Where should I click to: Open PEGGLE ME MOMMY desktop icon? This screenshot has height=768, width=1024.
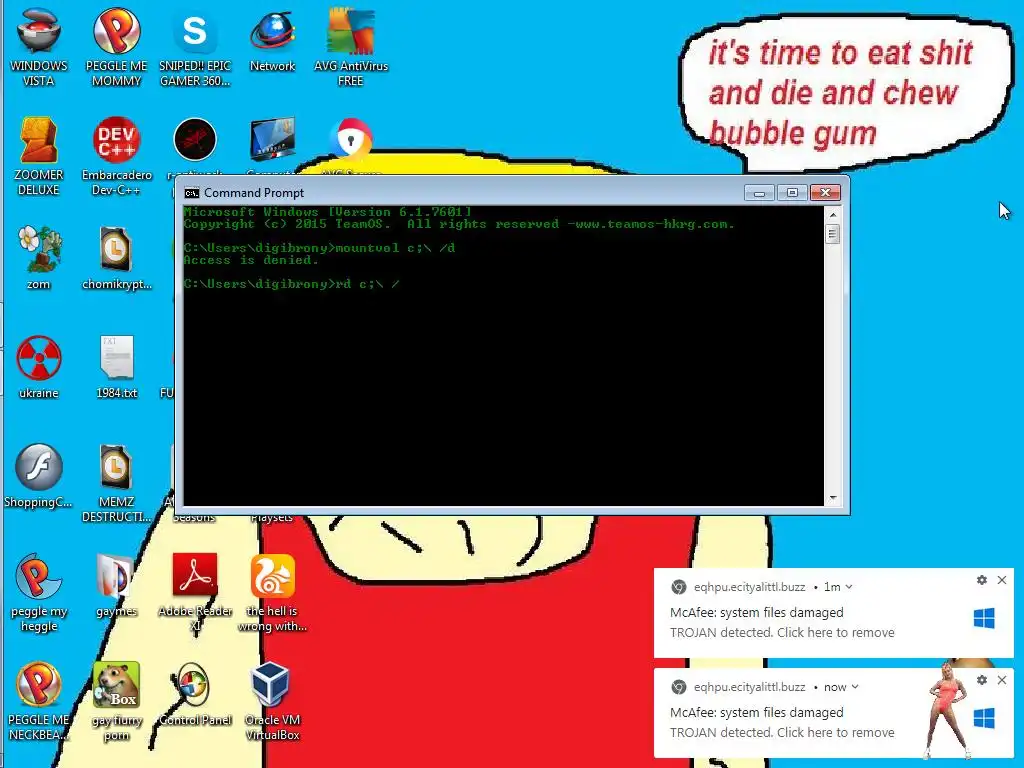(x=116, y=47)
